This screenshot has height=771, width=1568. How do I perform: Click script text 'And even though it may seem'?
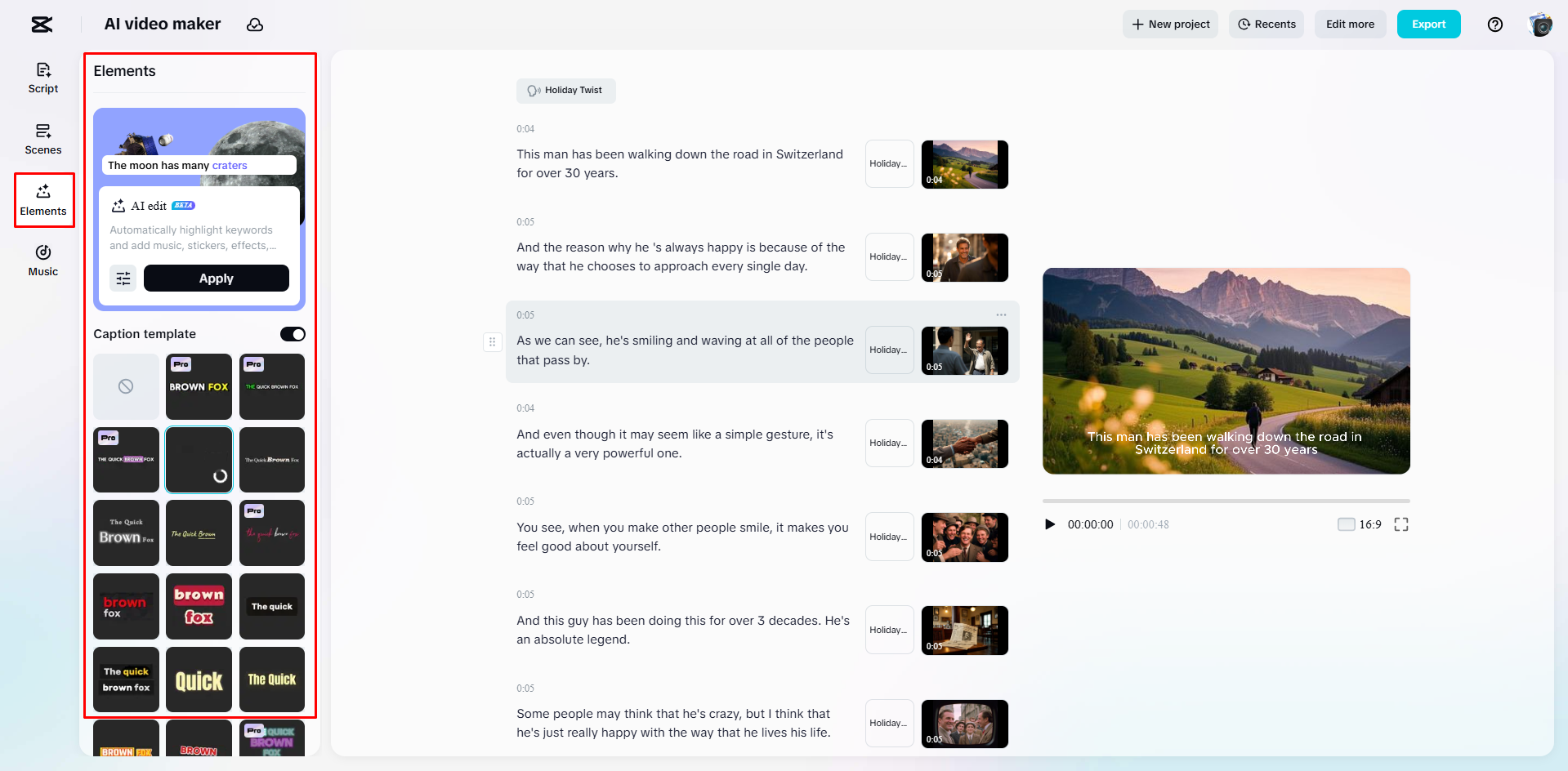pyautogui.click(x=675, y=443)
